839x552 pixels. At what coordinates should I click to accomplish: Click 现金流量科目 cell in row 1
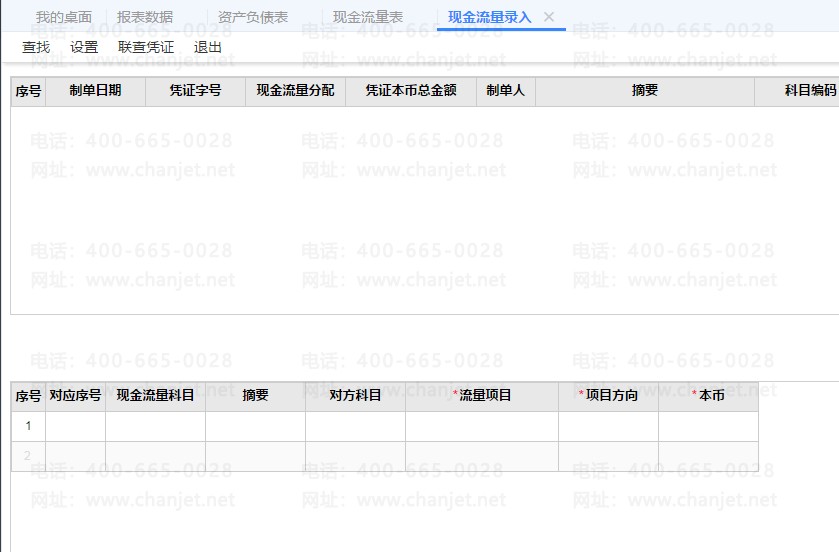(x=155, y=426)
